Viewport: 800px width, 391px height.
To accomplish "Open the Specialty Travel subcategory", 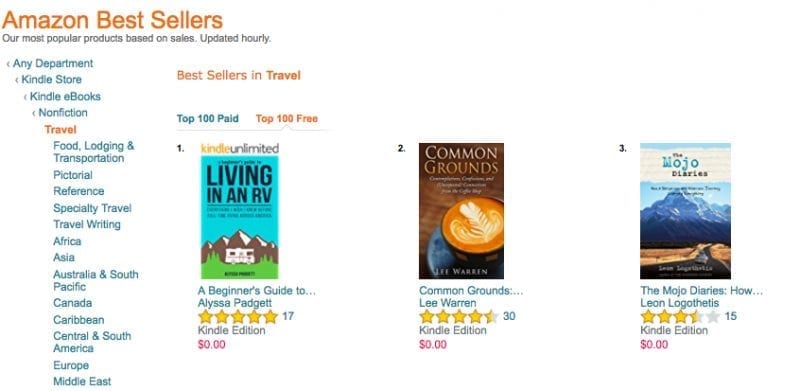I will tap(92, 208).
